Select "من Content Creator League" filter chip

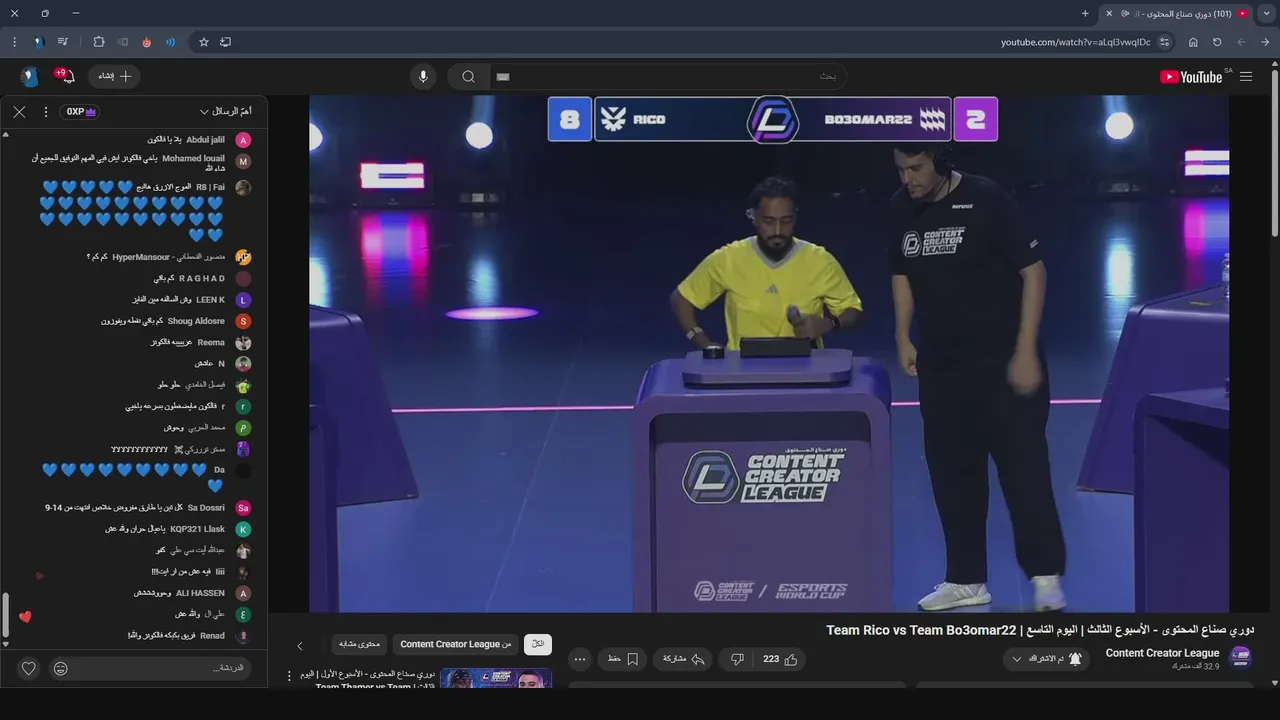(x=456, y=644)
